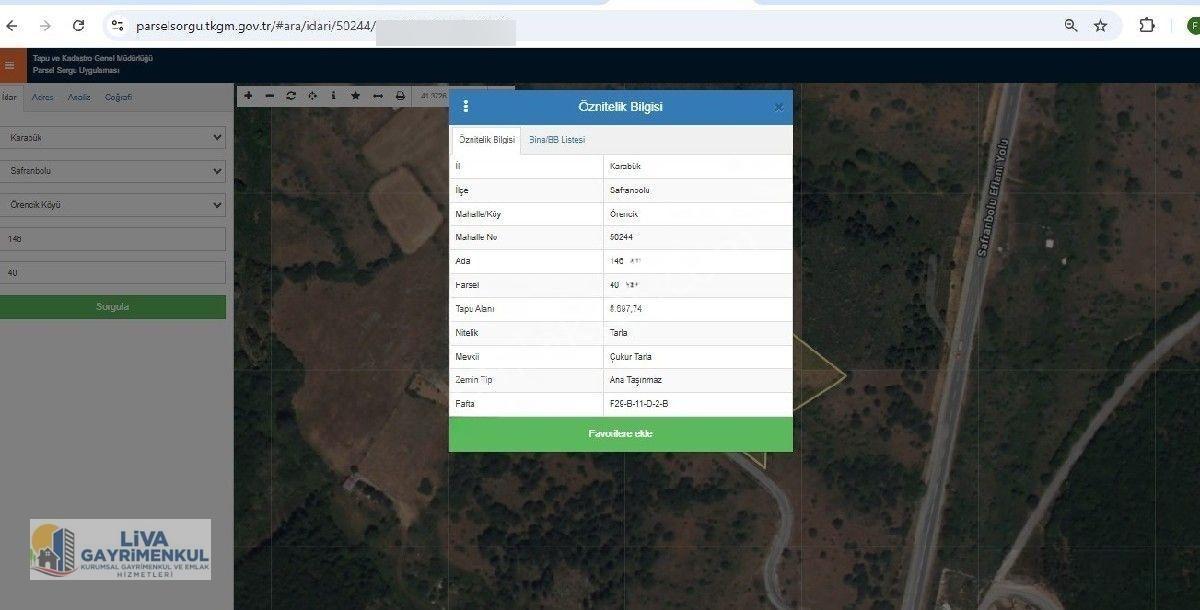
Task: Click the Ada number input field
Action: (113, 239)
